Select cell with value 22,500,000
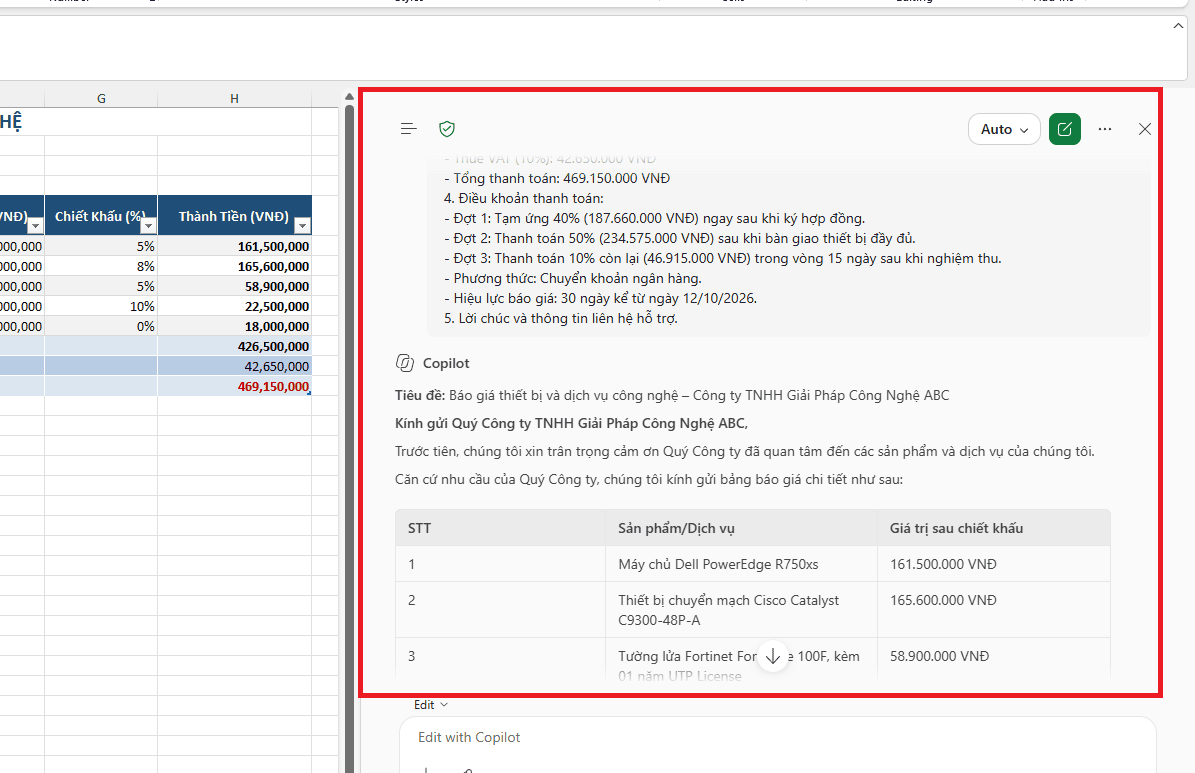Image resolution: width=1195 pixels, height=773 pixels. (235, 306)
